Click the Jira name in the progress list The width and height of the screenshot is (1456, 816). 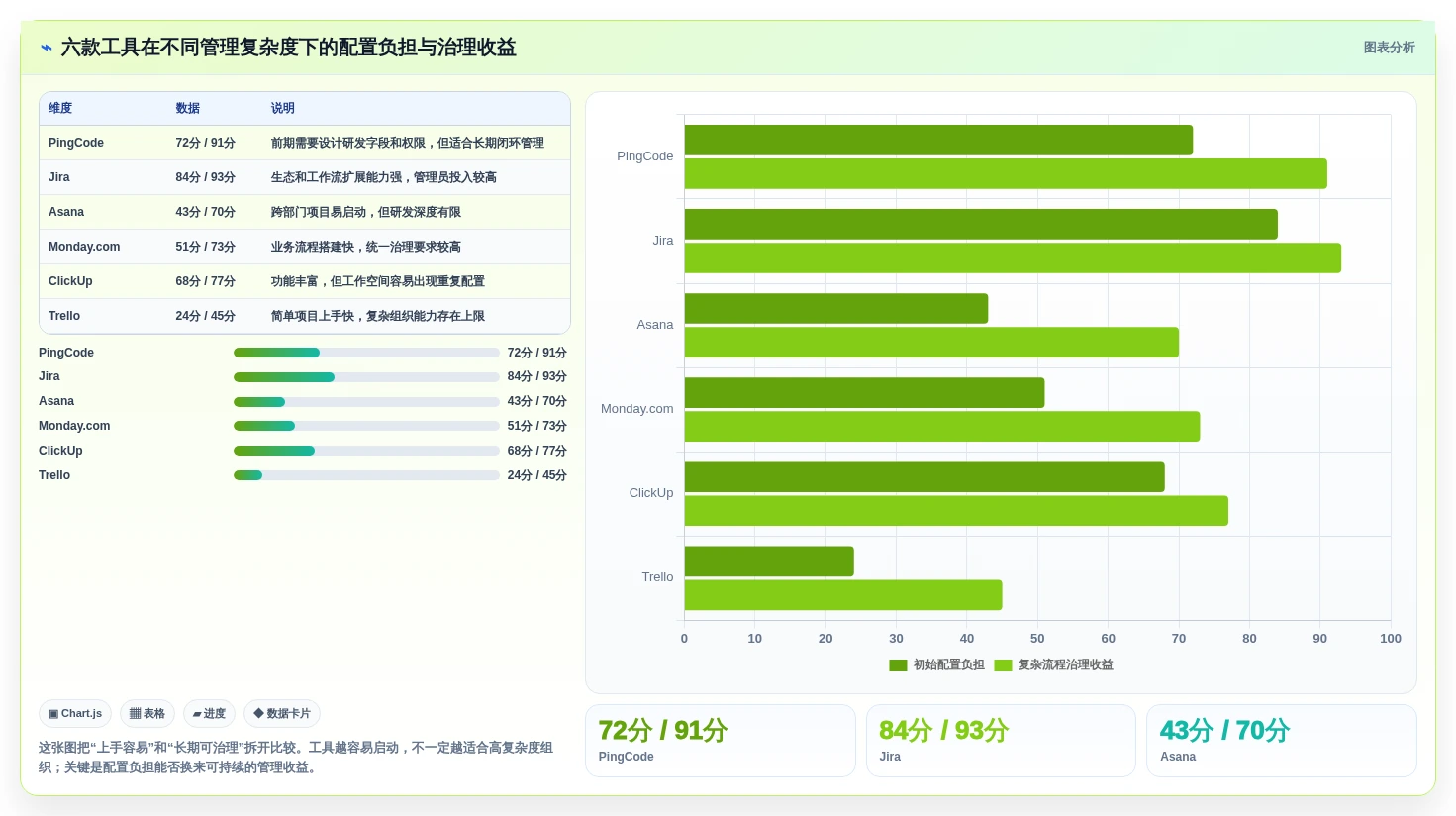pos(49,377)
